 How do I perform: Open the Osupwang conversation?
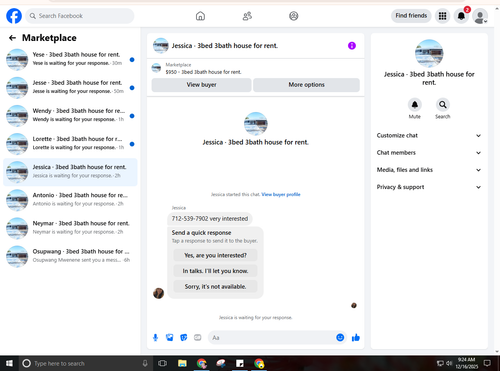[x=70, y=256]
